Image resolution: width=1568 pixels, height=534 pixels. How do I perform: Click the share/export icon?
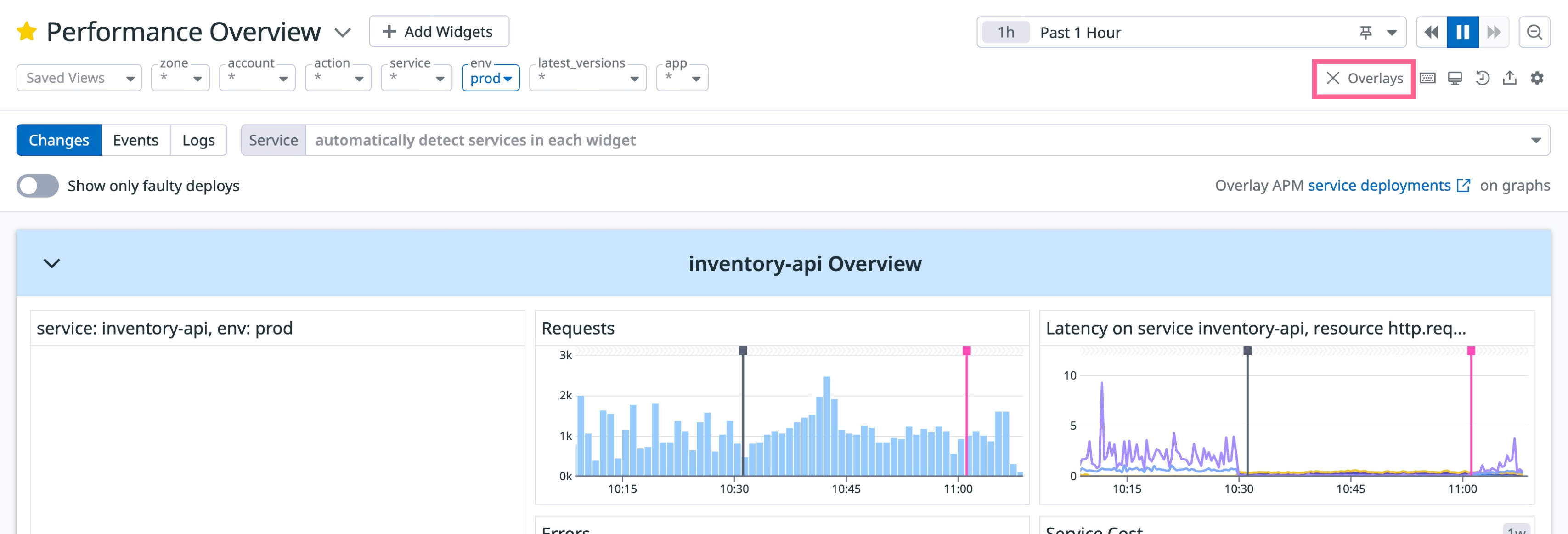pyautogui.click(x=1510, y=78)
